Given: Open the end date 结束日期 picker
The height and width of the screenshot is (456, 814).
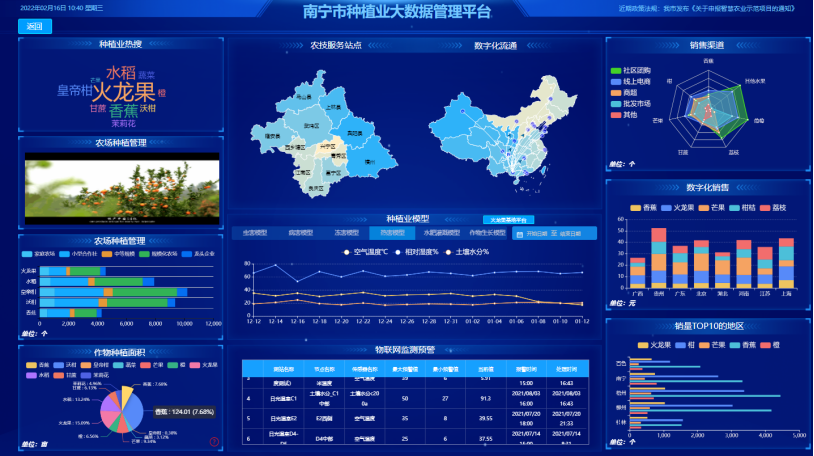Looking at the screenshot, I should click(x=571, y=233).
